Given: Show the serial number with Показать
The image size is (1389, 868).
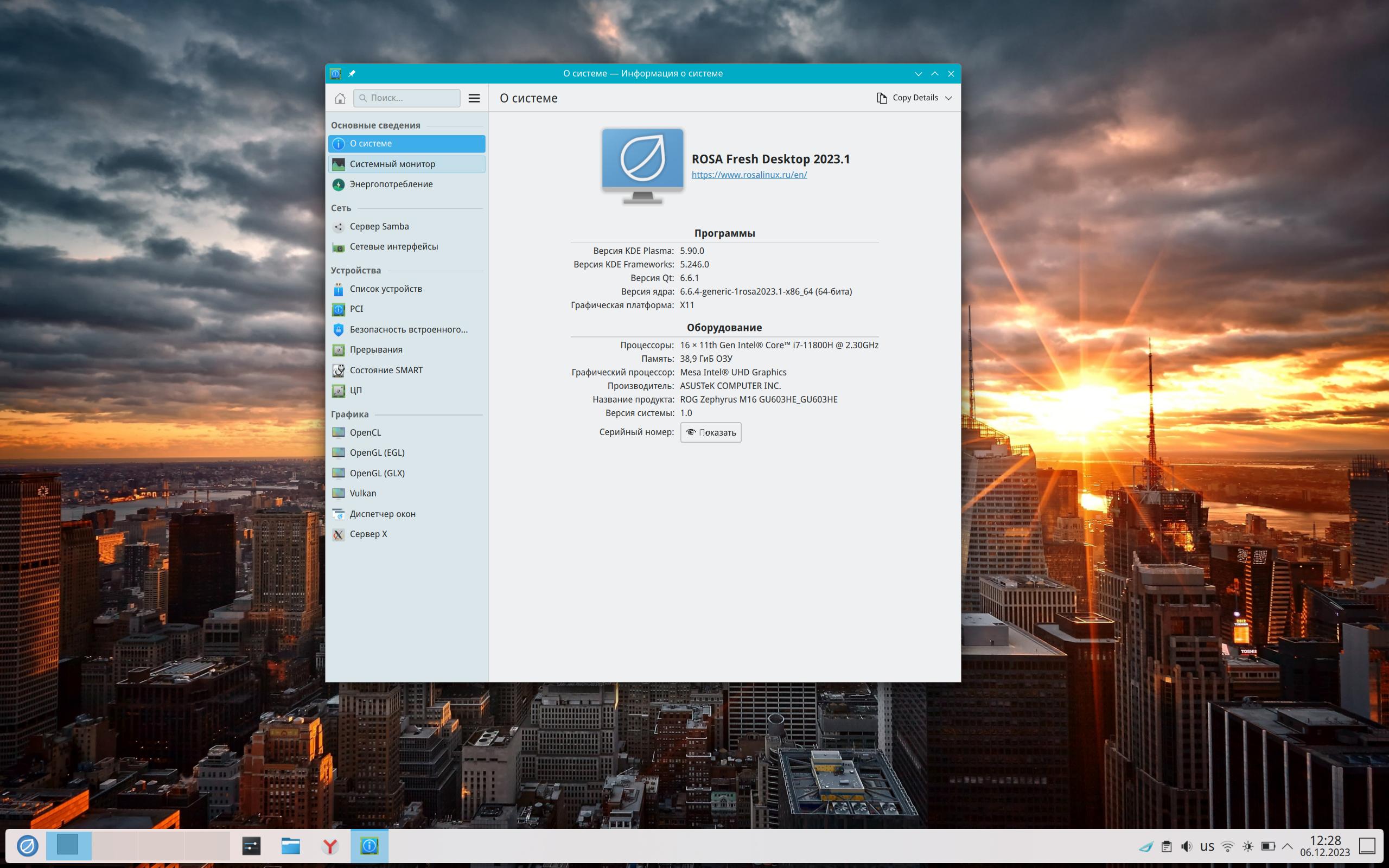Looking at the screenshot, I should (711, 433).
